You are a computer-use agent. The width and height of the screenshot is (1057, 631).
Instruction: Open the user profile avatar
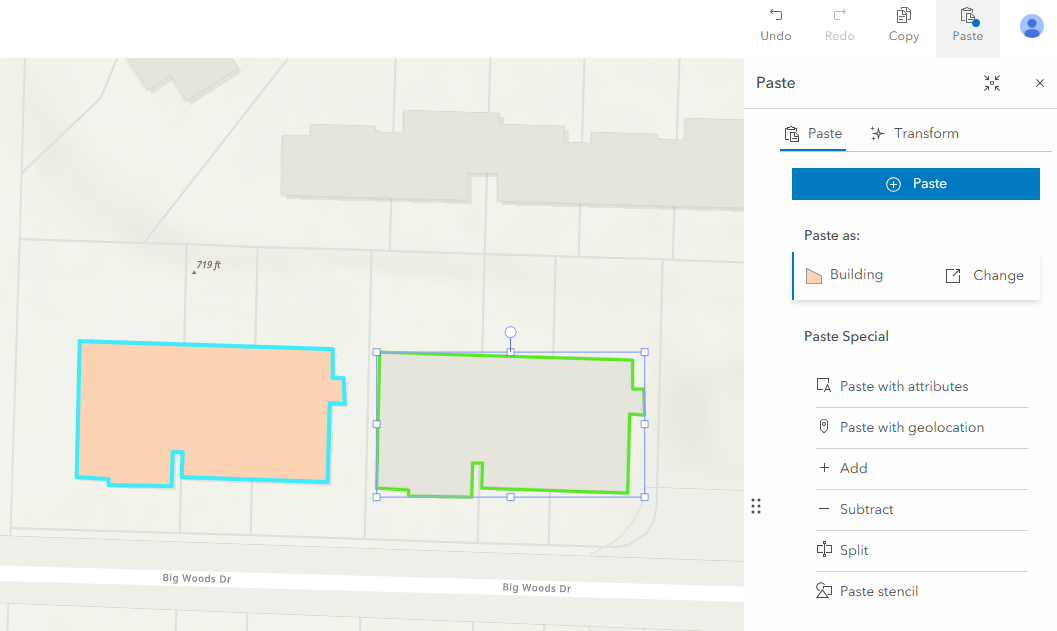tap(1031, 26)
